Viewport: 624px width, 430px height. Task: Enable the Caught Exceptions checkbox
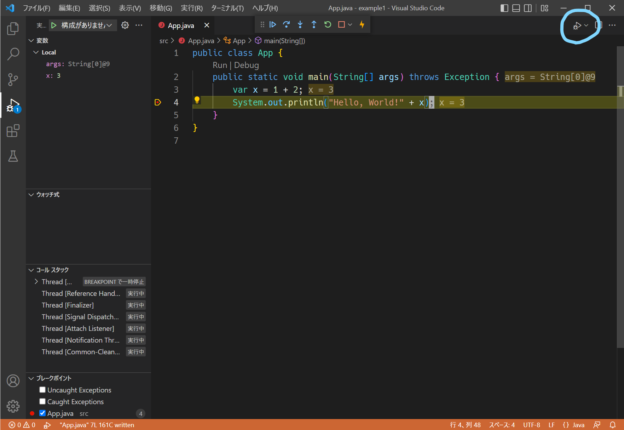[43, 401]
